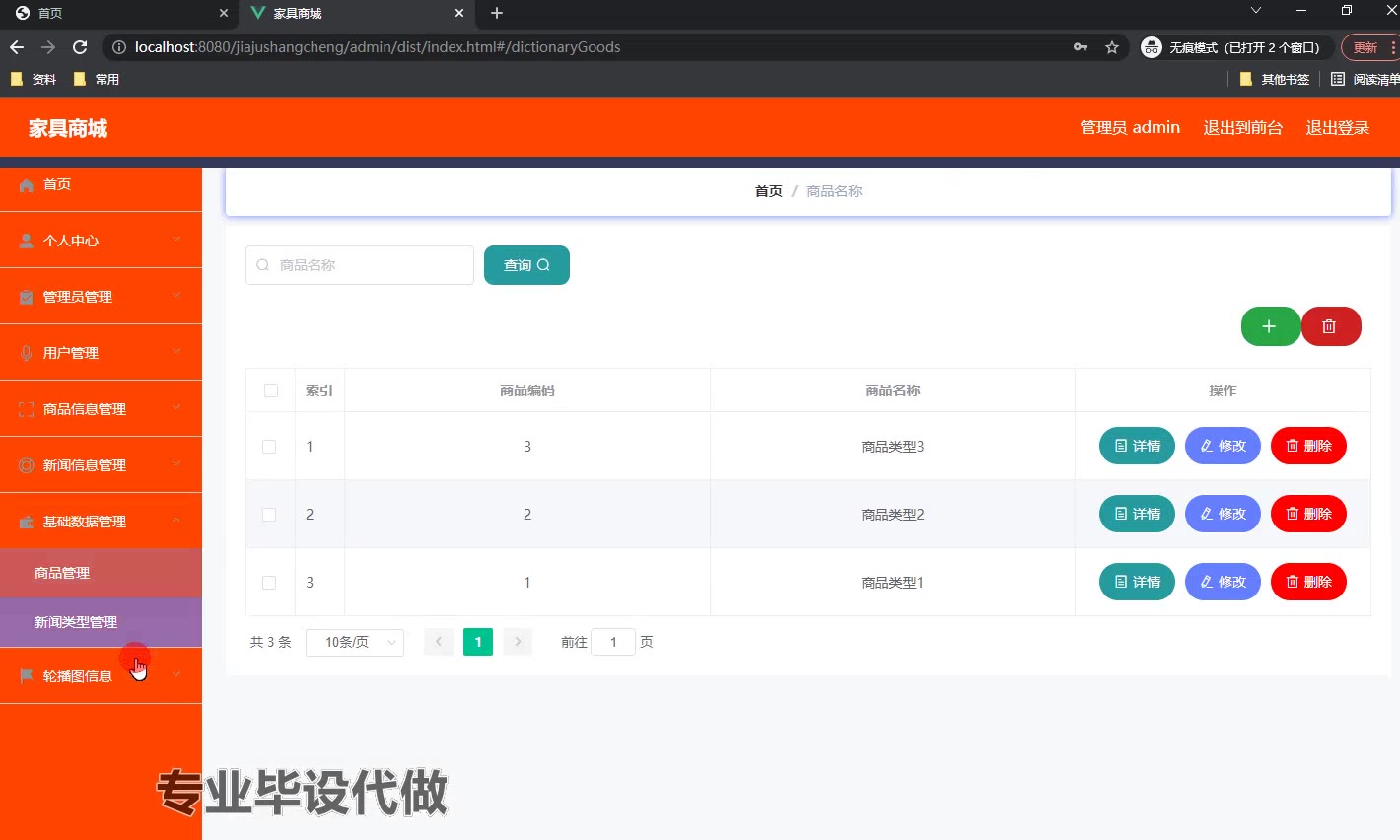Click the icon beside 管理员管理

(x=27, y=297)
